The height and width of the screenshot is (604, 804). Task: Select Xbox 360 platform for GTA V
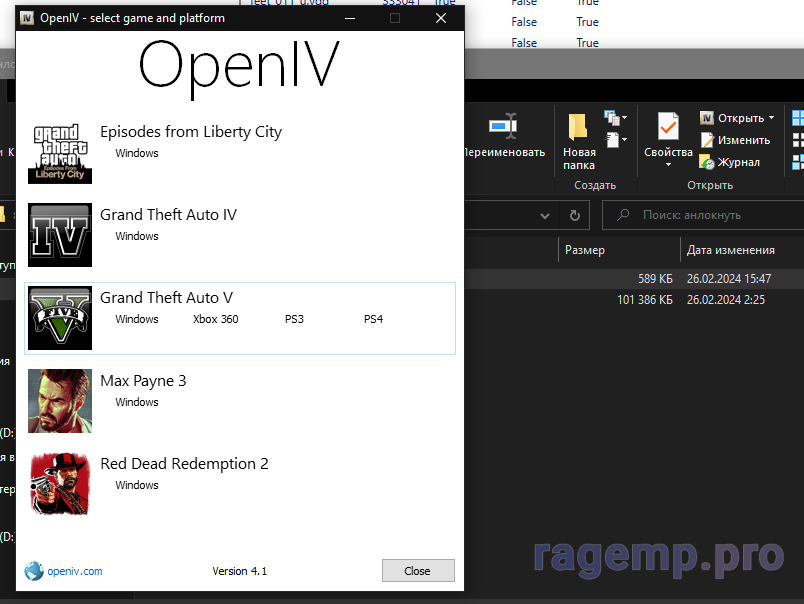[215, 320]
